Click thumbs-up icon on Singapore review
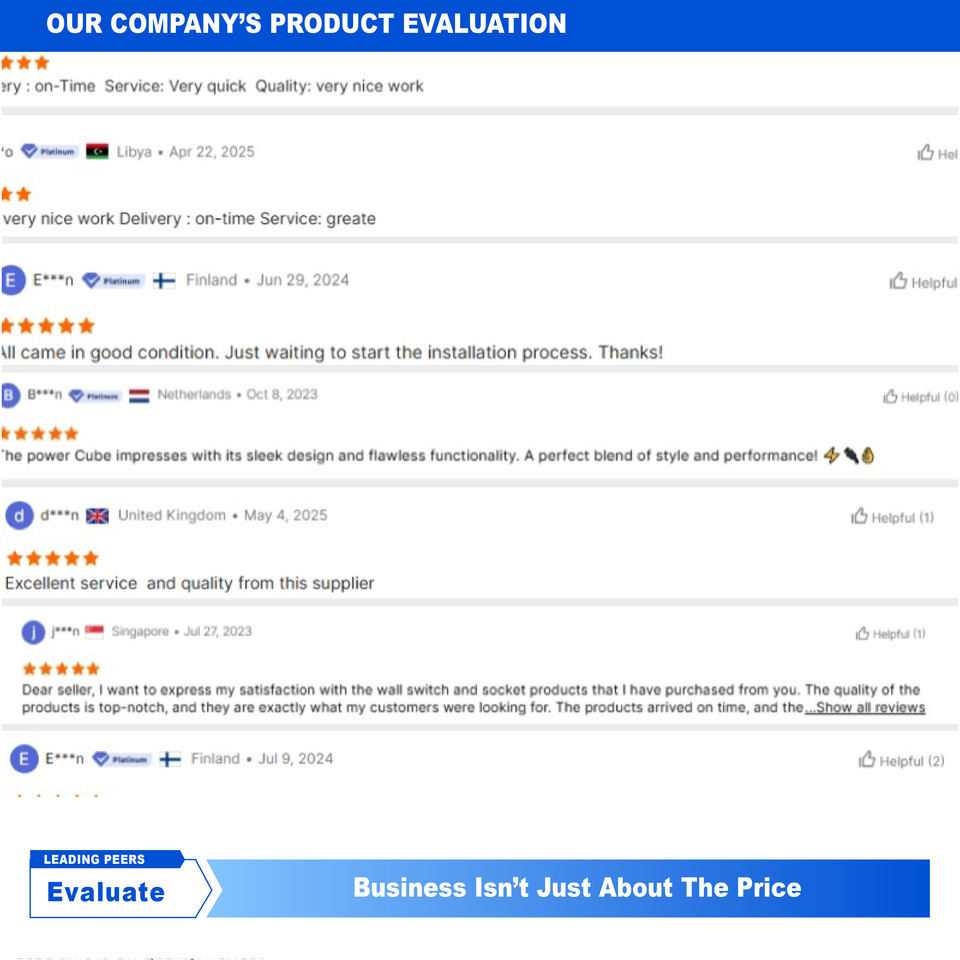The width and height of the screenshot is (960, 960). (x=862, y=633)
